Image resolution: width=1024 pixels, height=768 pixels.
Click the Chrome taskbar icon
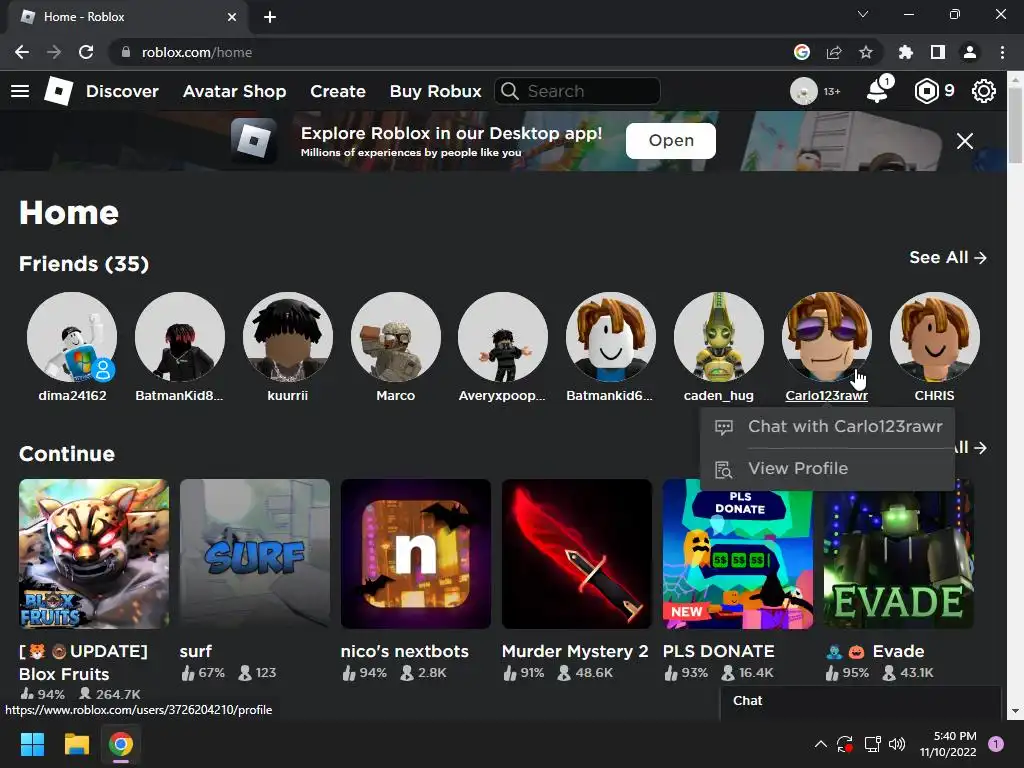click(x=121, y=744)
